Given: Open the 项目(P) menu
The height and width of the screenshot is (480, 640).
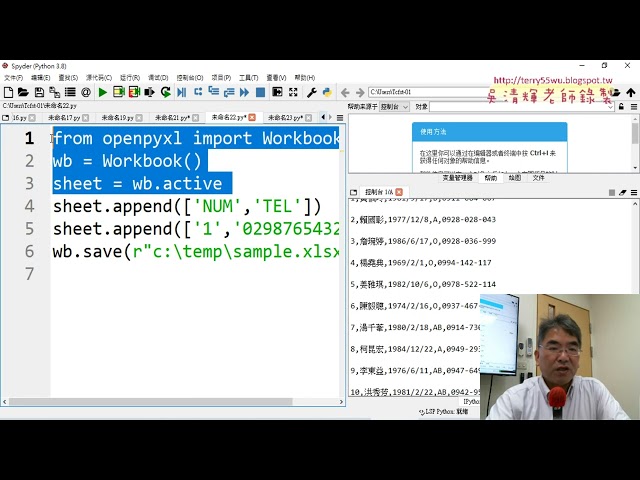Looking at the screenshot, I should click(221, 78).
